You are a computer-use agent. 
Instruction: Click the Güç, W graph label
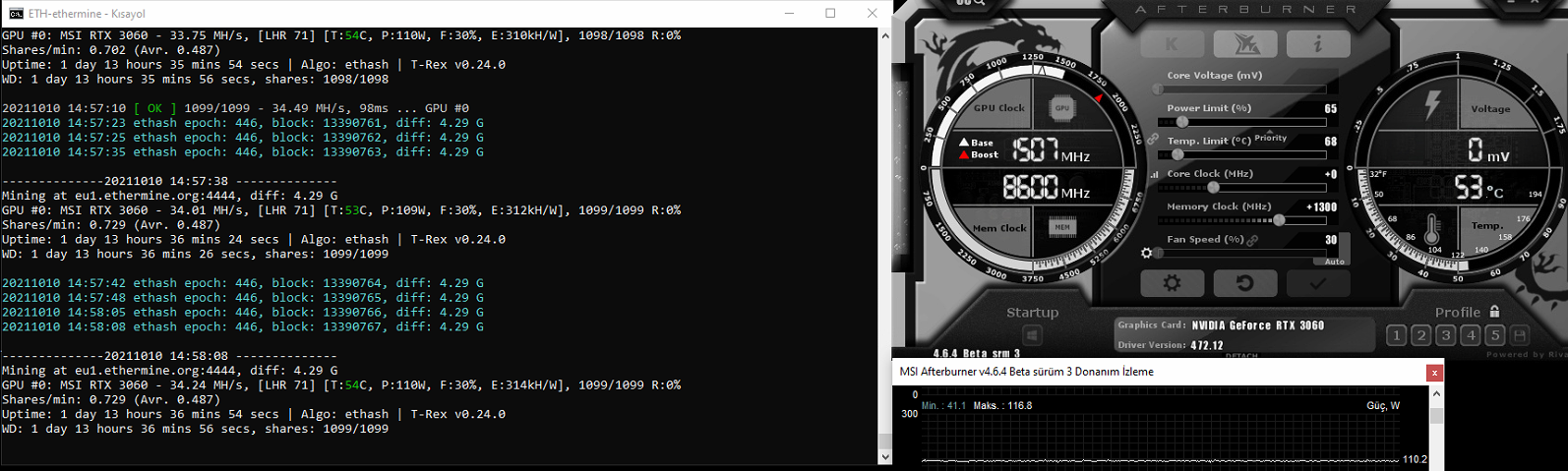(1383, 406)
